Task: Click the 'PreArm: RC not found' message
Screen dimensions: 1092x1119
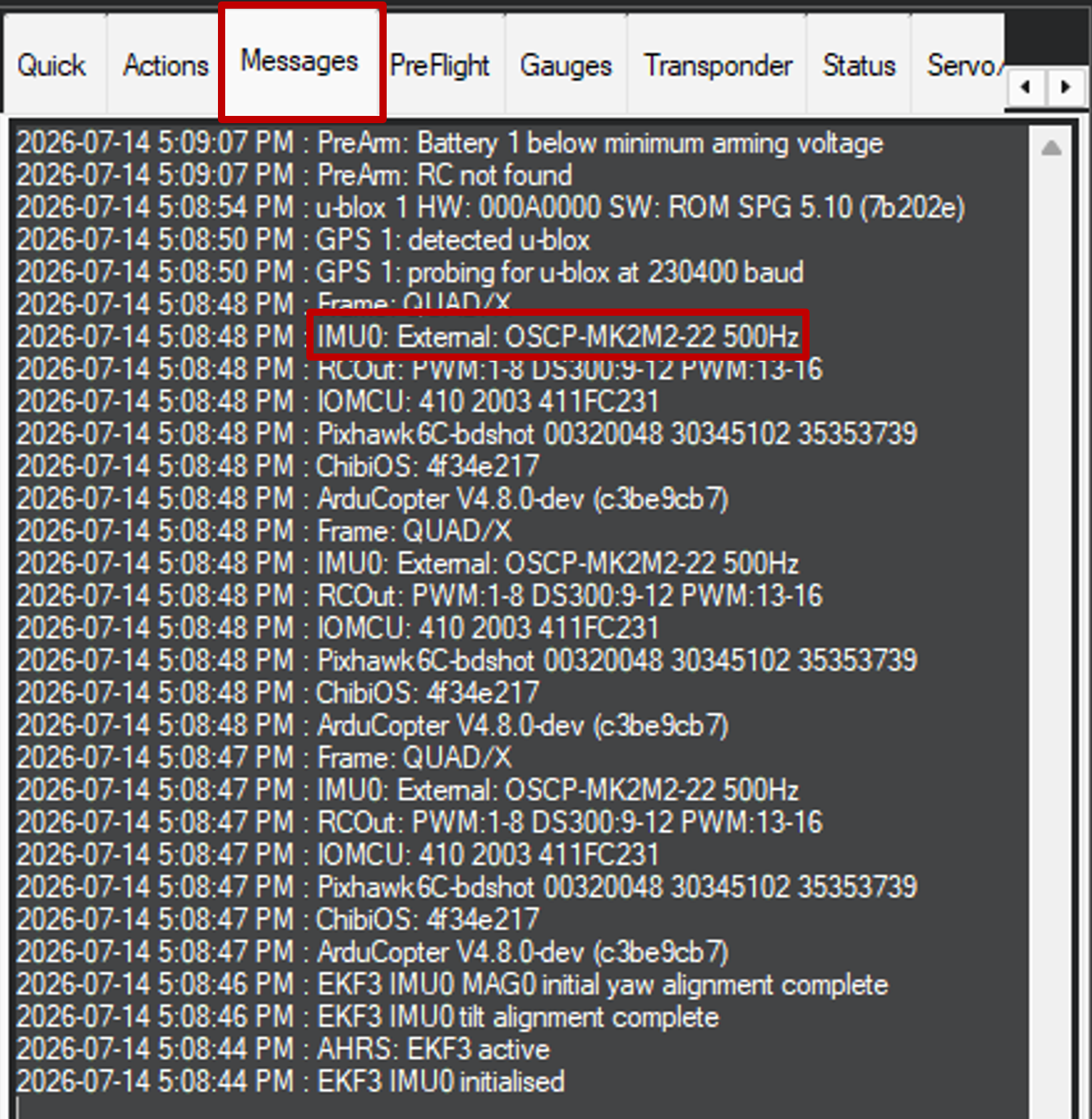Action: pos(294,175)
